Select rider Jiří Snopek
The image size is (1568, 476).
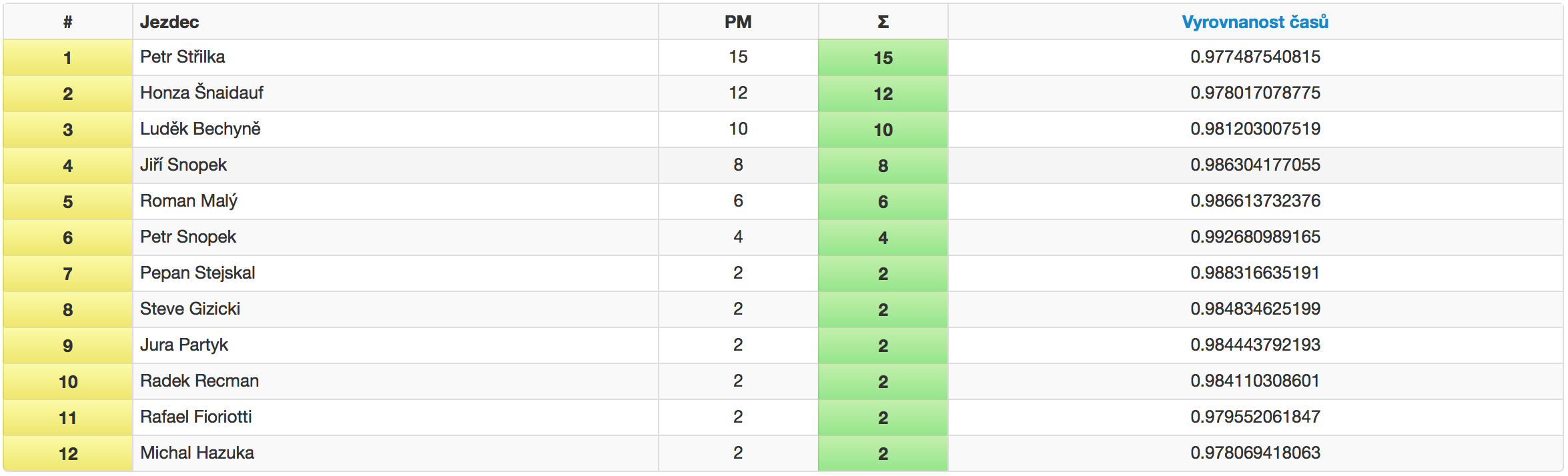coord(183,165)
